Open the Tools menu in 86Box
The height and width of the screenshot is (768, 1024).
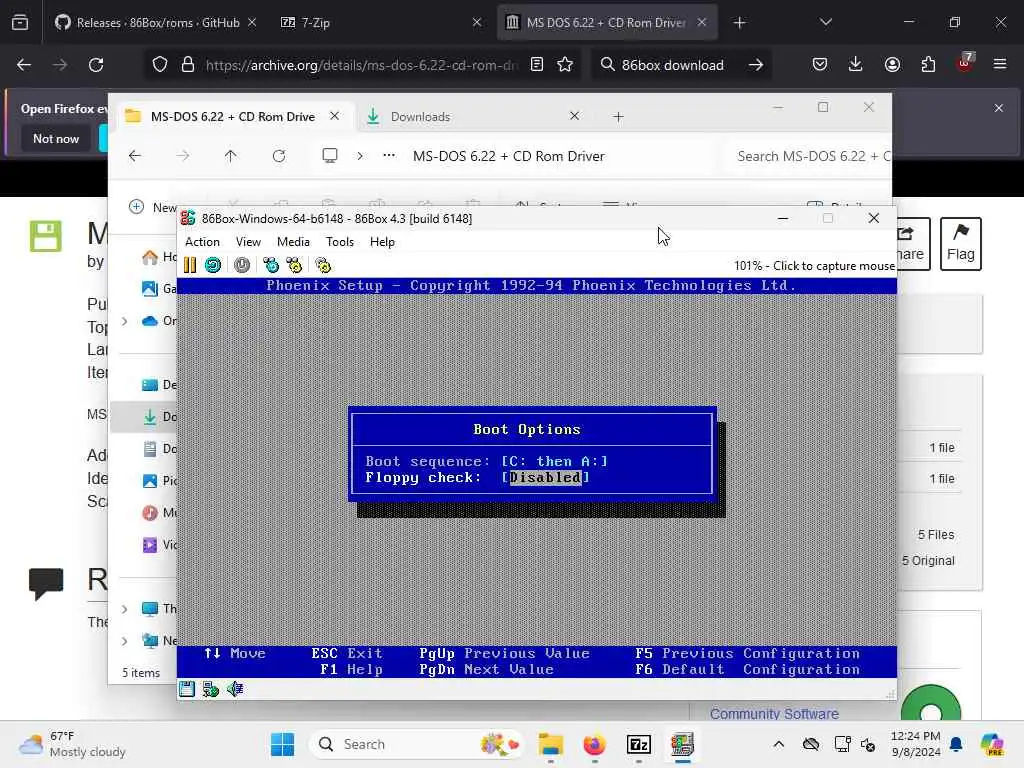click(x=340, y=242)
